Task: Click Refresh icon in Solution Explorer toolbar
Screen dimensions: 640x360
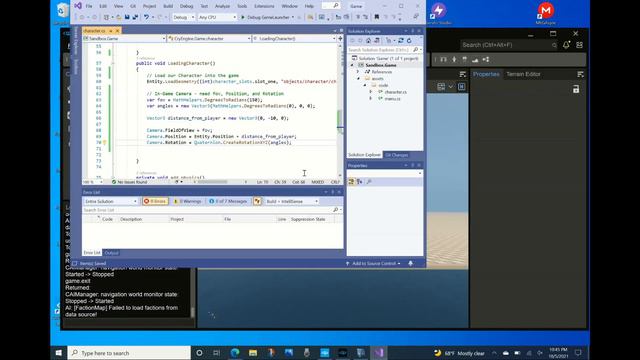Action: (409, 40)
